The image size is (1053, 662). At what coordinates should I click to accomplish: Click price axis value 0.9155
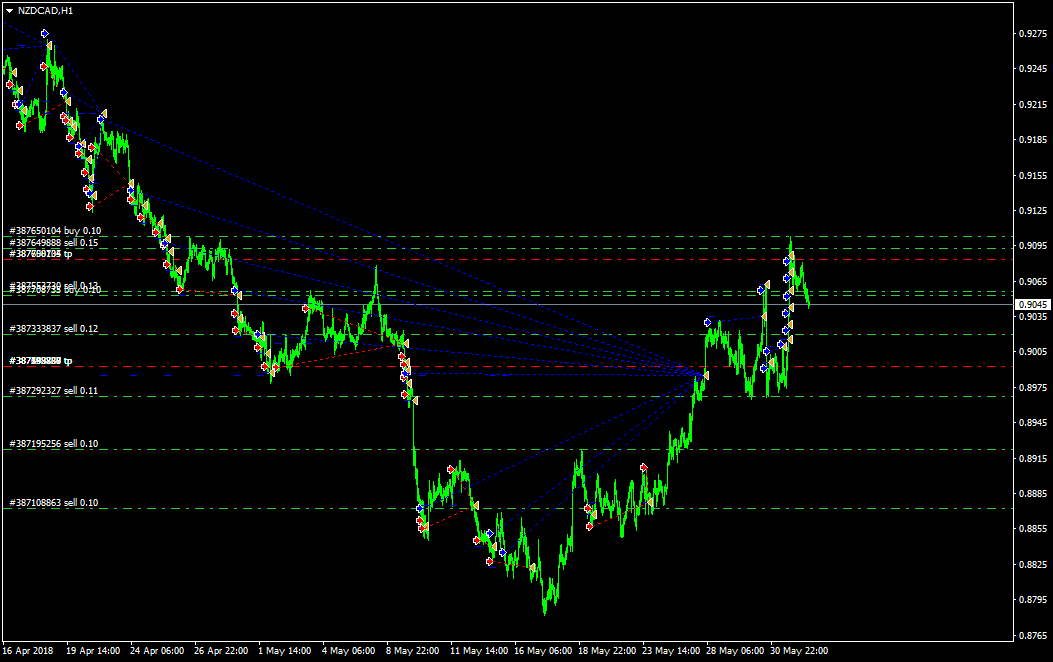(x=1033, y=176)
